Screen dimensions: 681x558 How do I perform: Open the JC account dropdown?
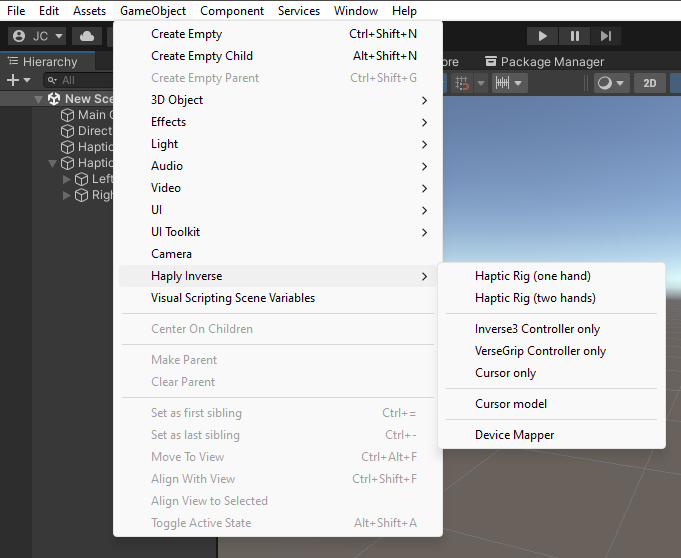(37, 36)
